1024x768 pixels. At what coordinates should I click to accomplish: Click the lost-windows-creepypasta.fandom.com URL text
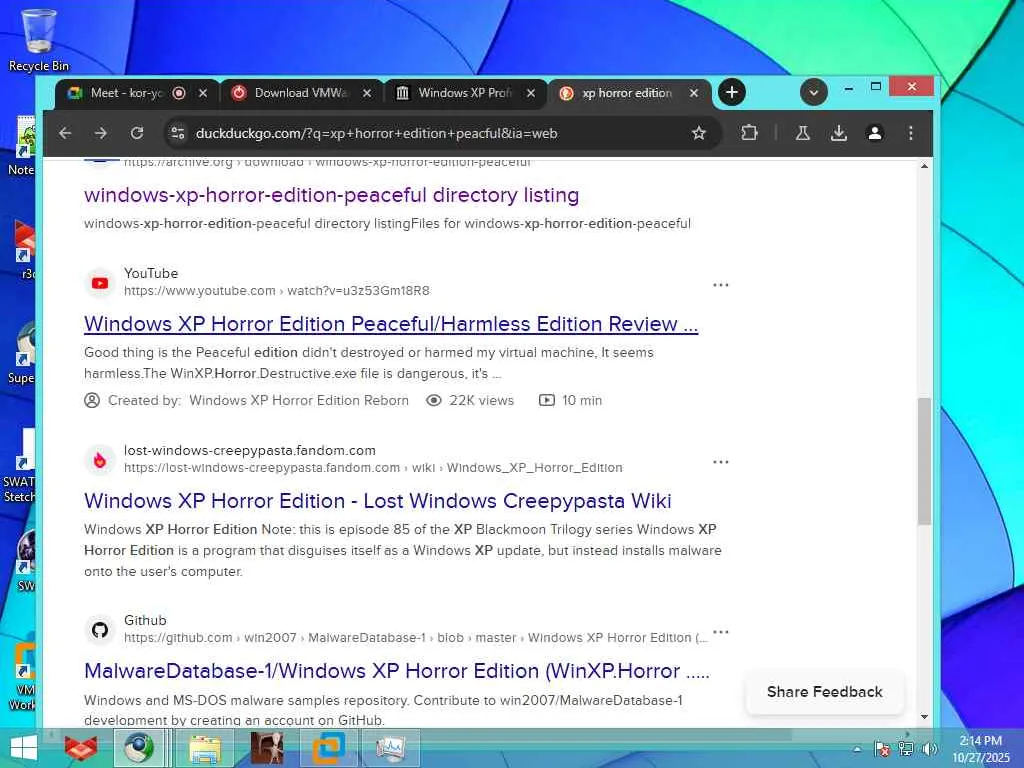point(373,468)
